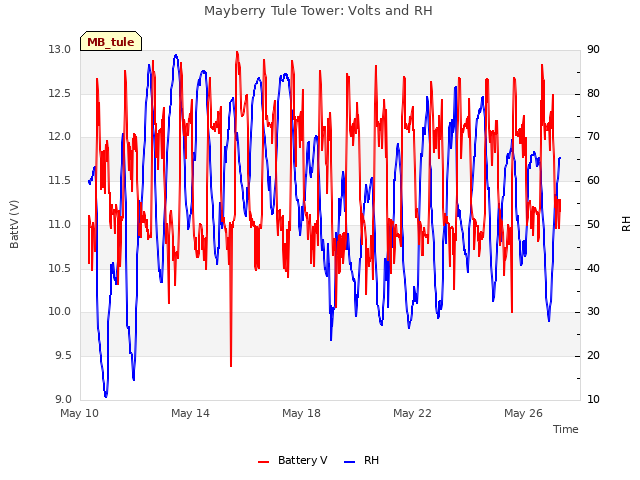Click the May 14 x-axis tick label
Screen dimensions: 640x480
pyautogui.click(x=190, y=413)
